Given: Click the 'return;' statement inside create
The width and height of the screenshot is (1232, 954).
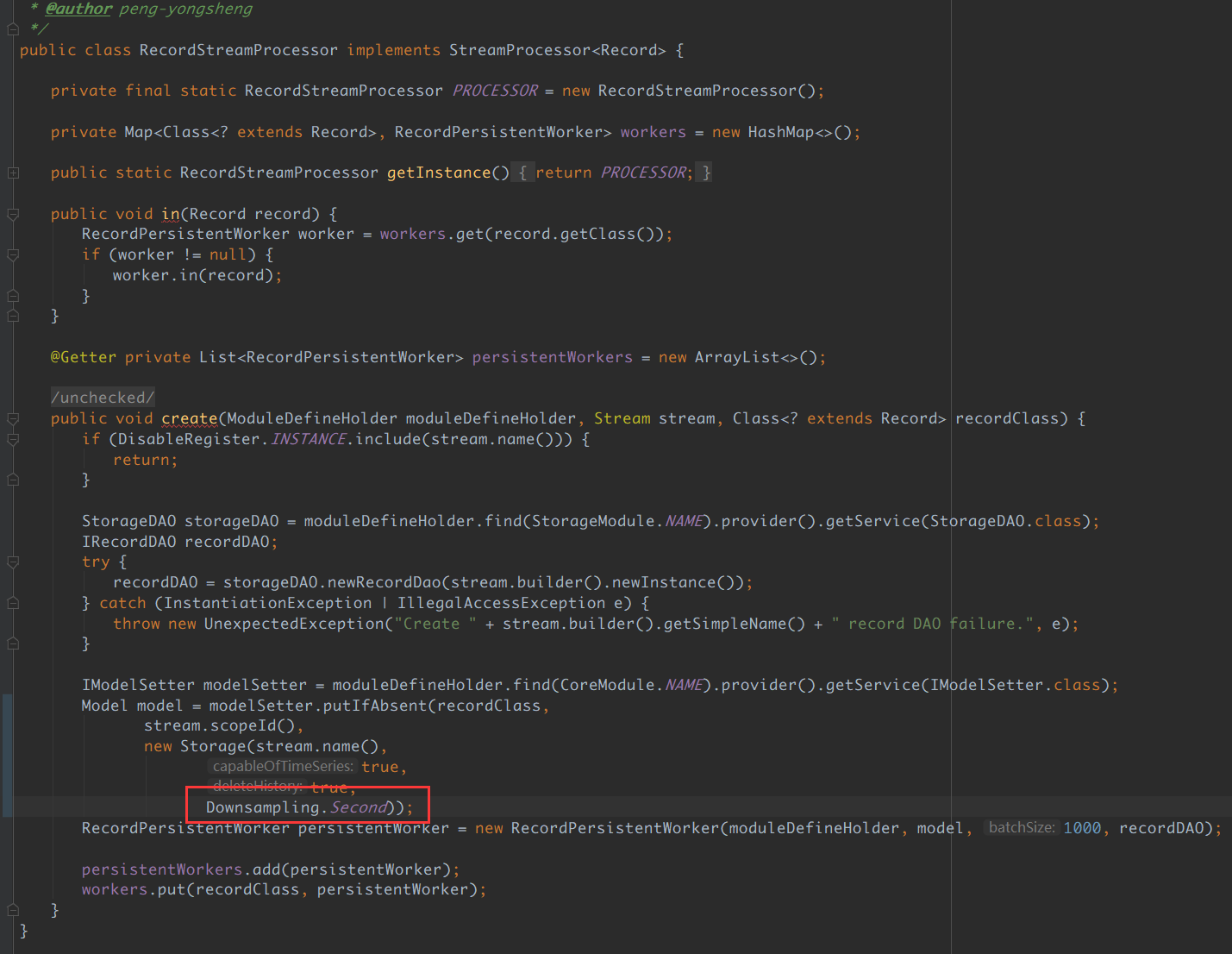Looking at the screenshot, I should tap(146, 460).
